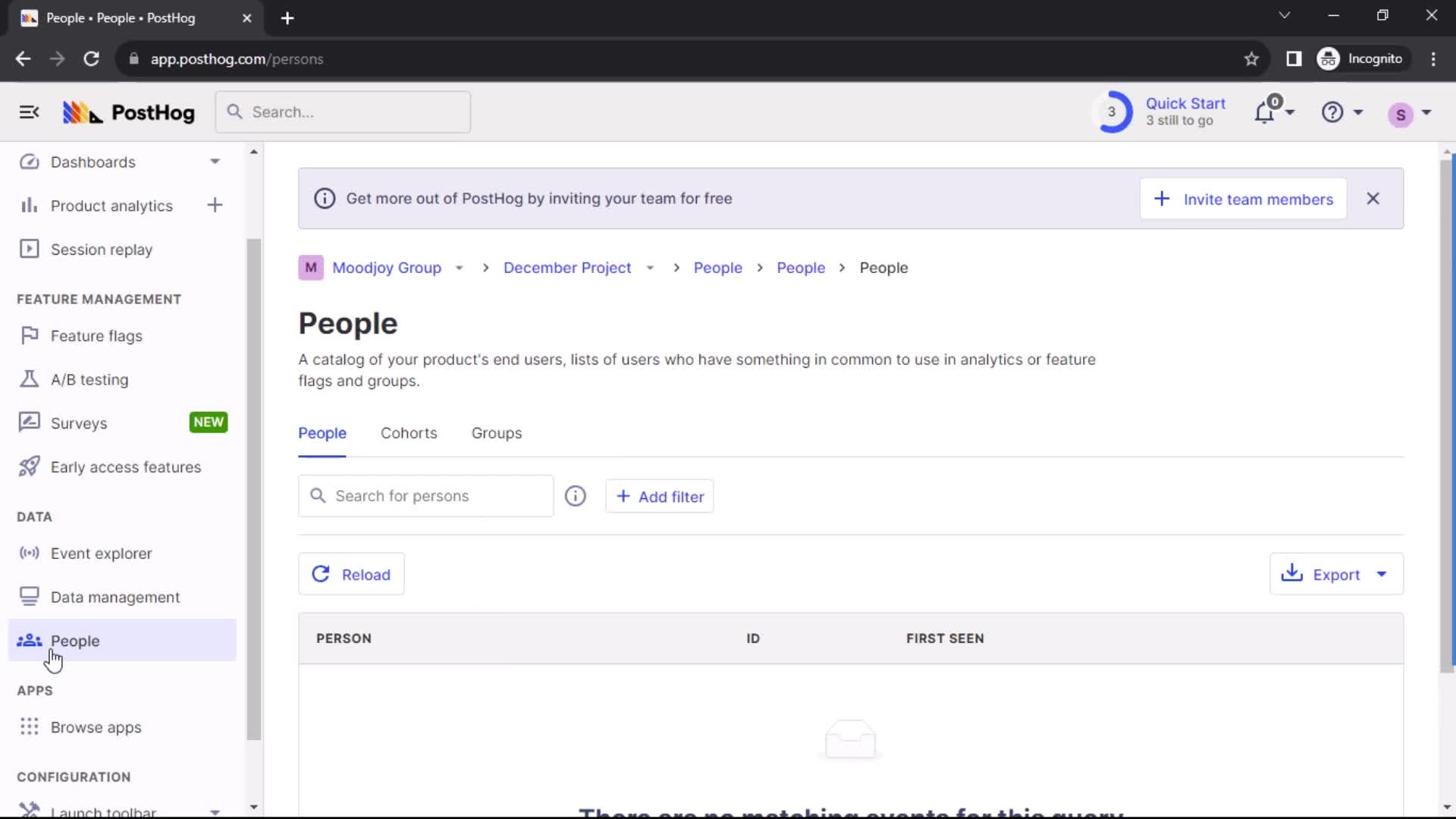Switch to the Cohorts tab

tap(409, 433)
